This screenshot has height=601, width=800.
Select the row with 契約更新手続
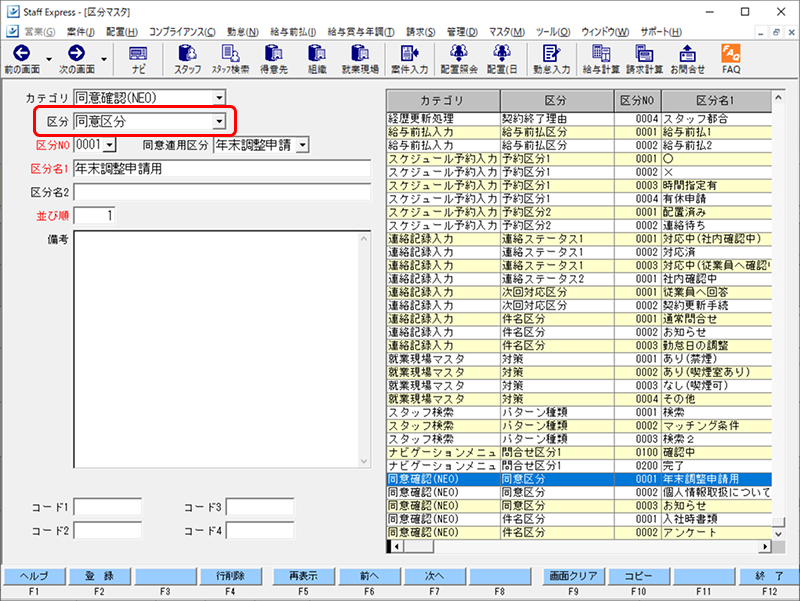click(579, 306)
